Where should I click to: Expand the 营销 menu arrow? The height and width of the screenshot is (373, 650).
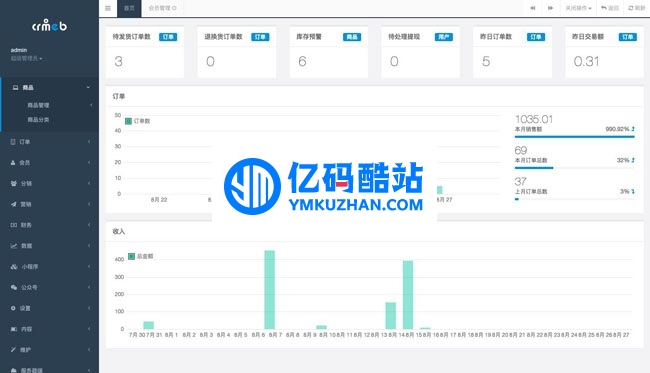(89, 204)
